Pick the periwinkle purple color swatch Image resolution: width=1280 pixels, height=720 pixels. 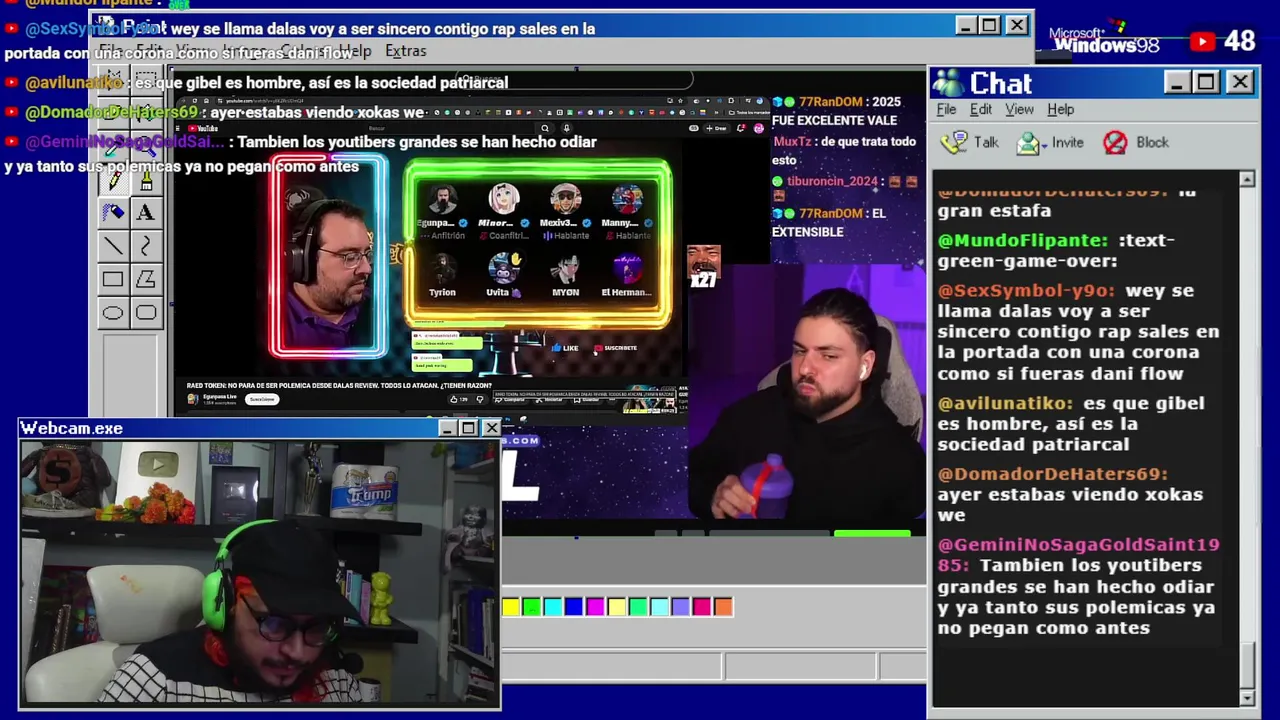click(680, 606)
